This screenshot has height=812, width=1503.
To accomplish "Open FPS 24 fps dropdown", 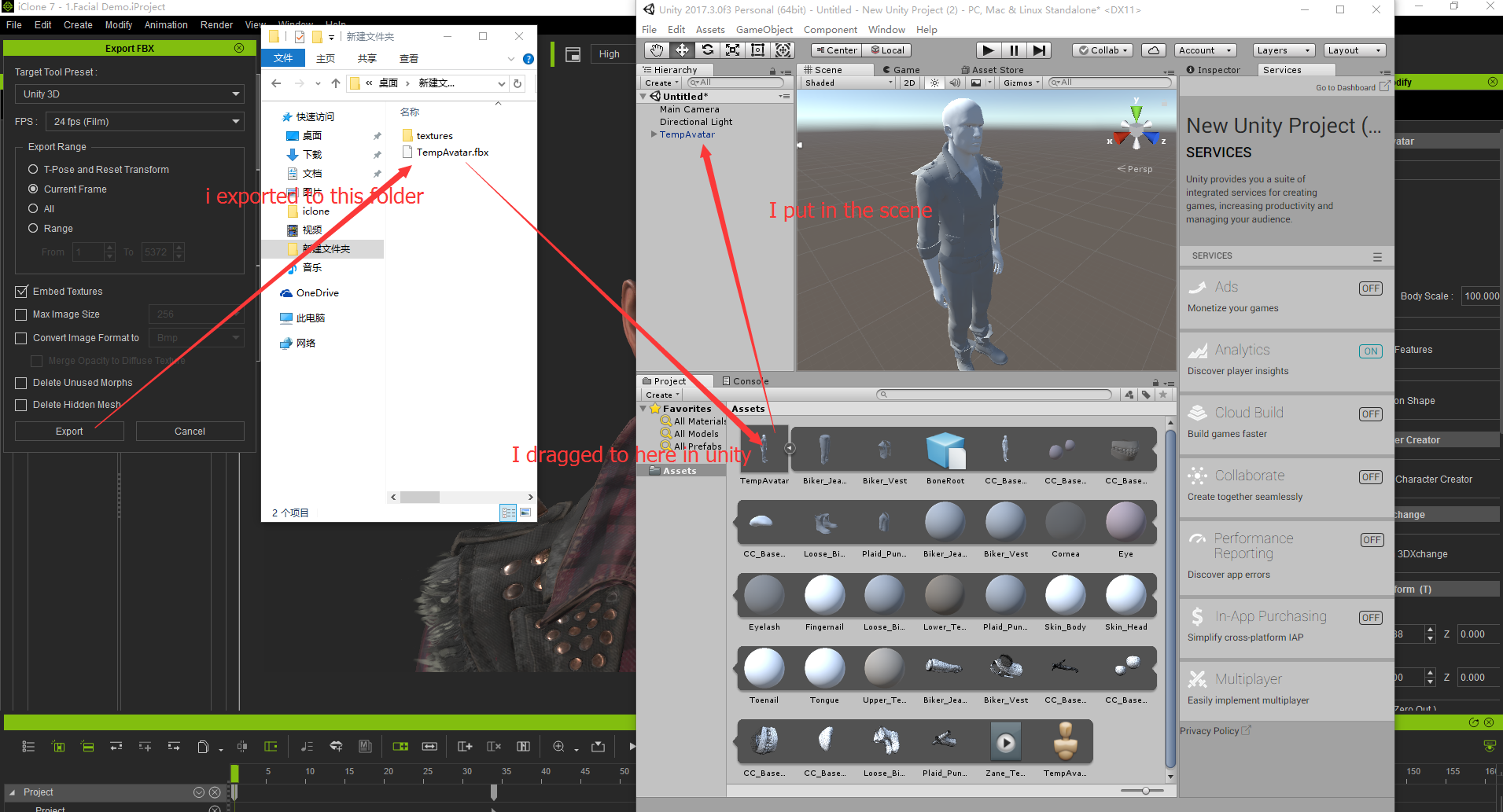I will pos(145,122).
